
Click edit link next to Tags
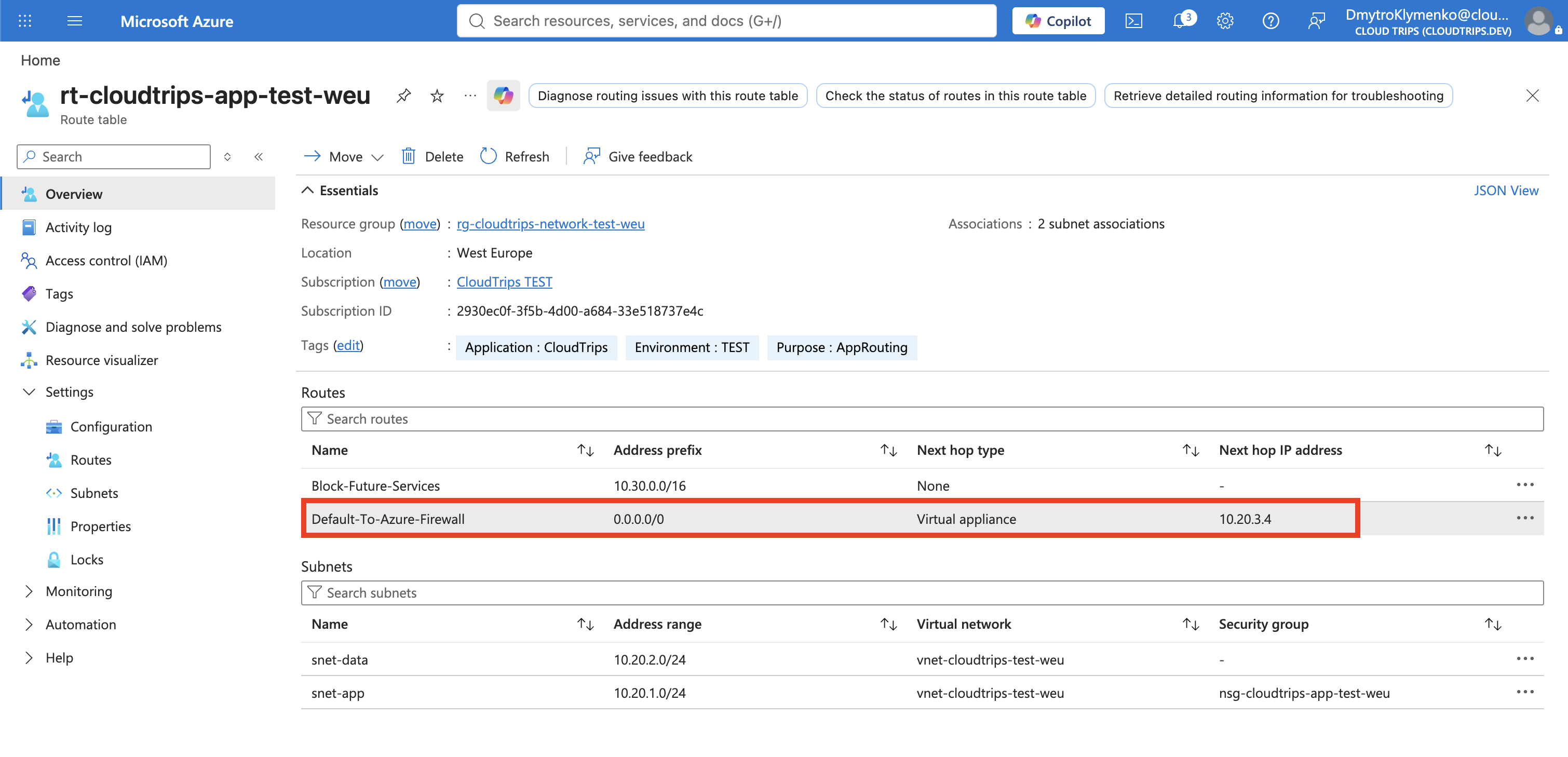click(348, 345)
